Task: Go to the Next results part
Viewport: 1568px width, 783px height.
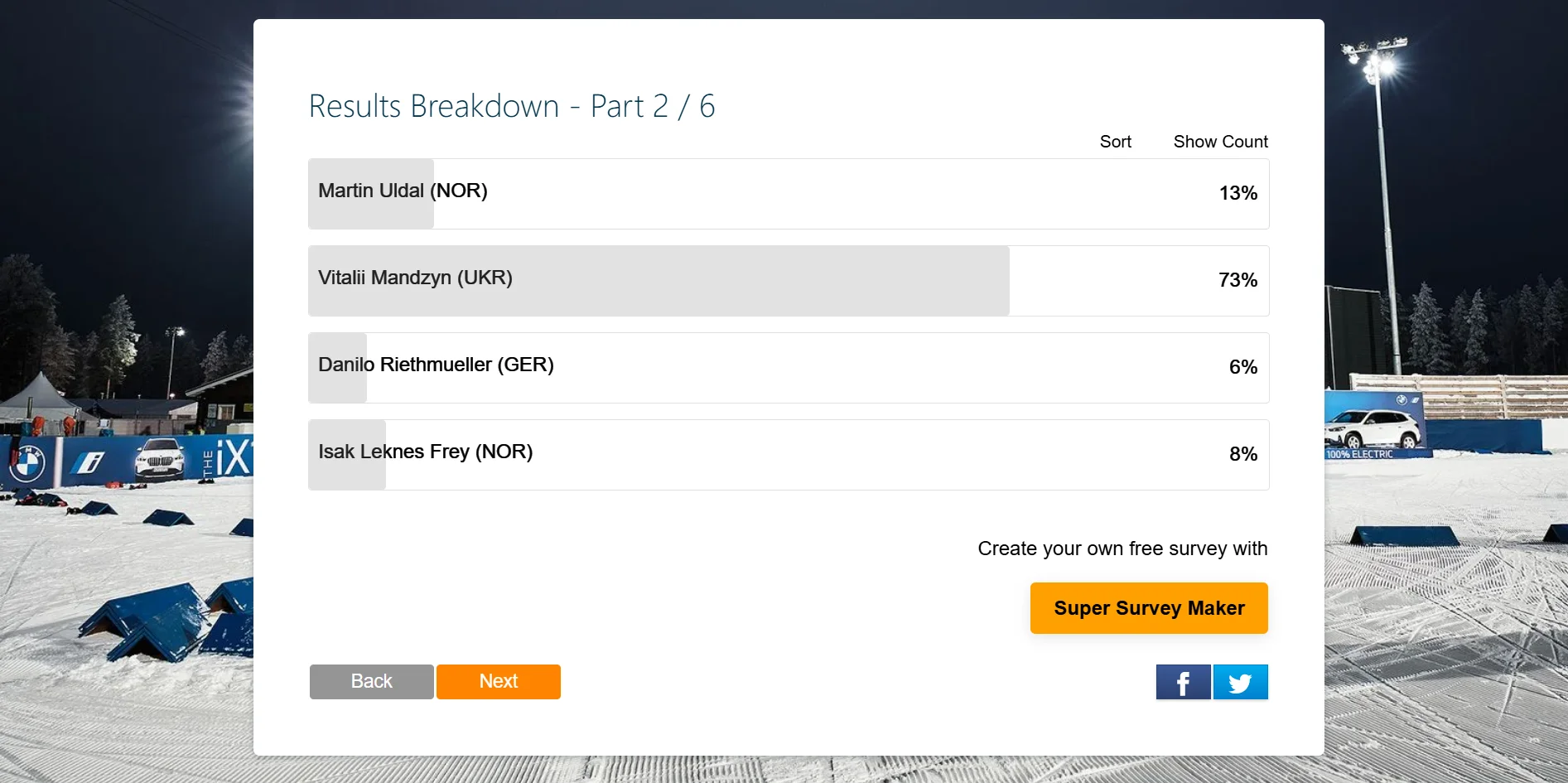Action: (x=498, y=681)
